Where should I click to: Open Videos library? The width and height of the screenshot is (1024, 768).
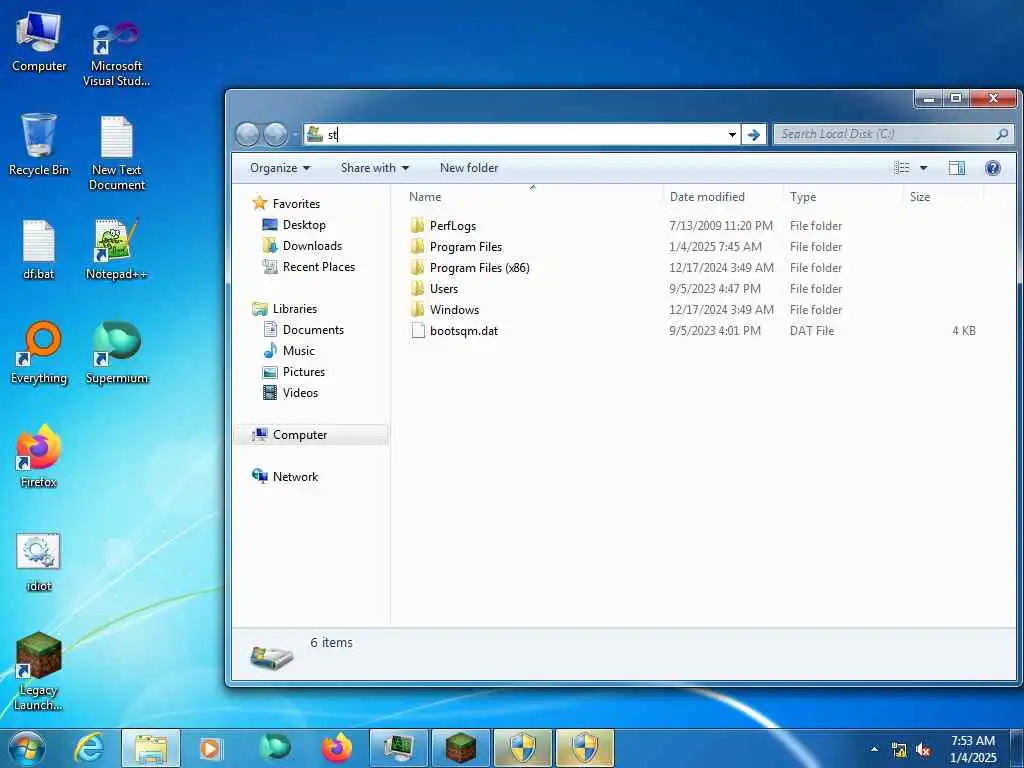click(x=290, y=392)
